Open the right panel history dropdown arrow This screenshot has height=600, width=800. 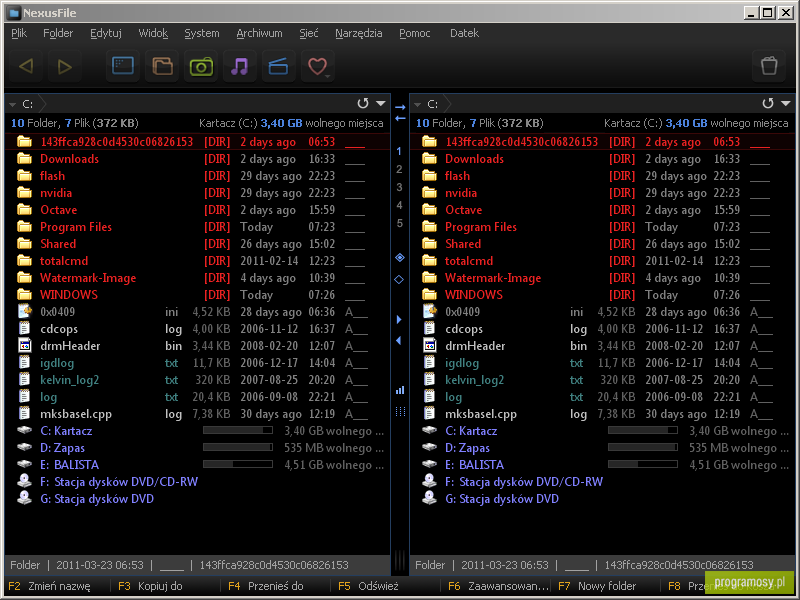(x=786, y=104)
